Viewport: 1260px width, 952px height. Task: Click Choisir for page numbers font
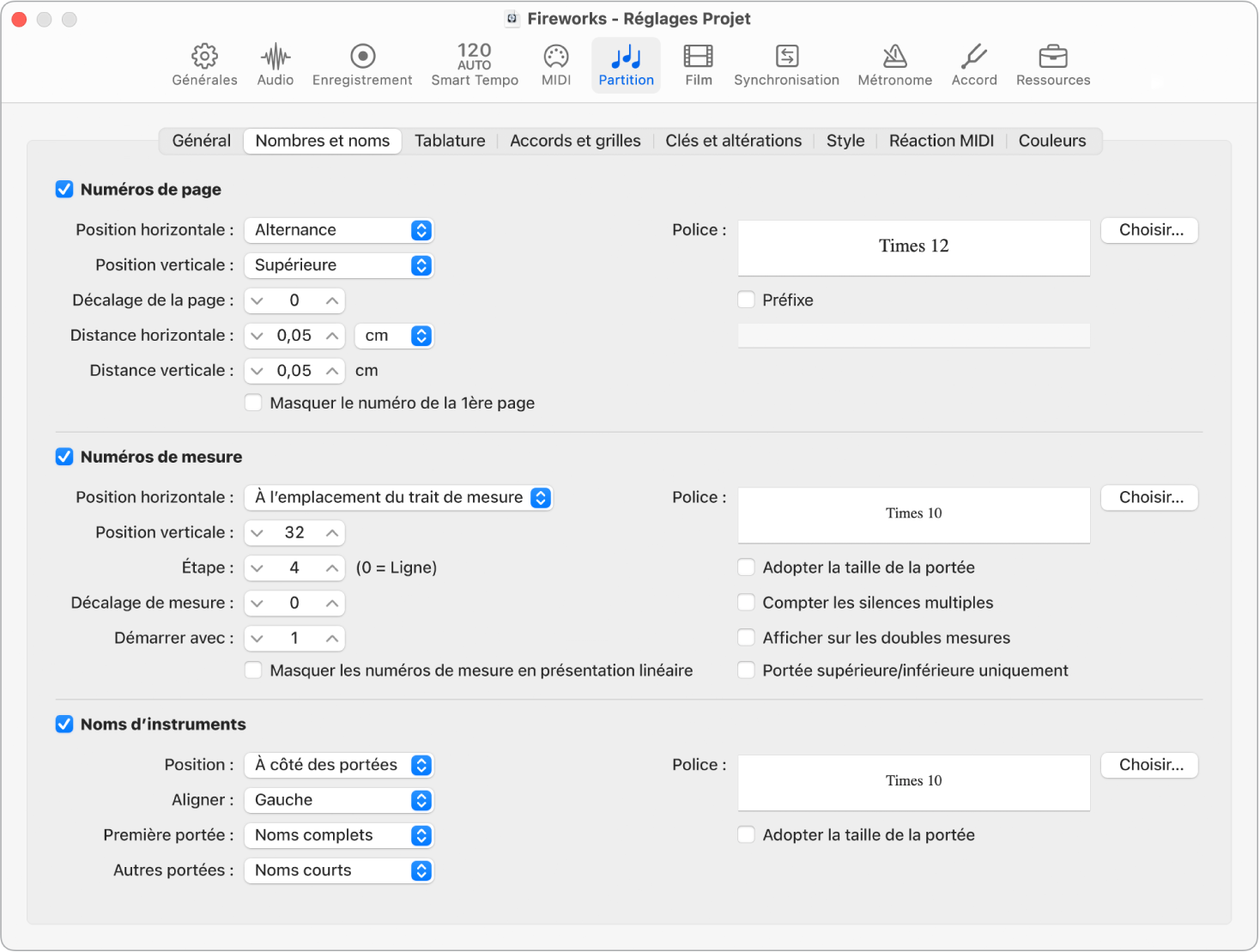[1148, 230]
